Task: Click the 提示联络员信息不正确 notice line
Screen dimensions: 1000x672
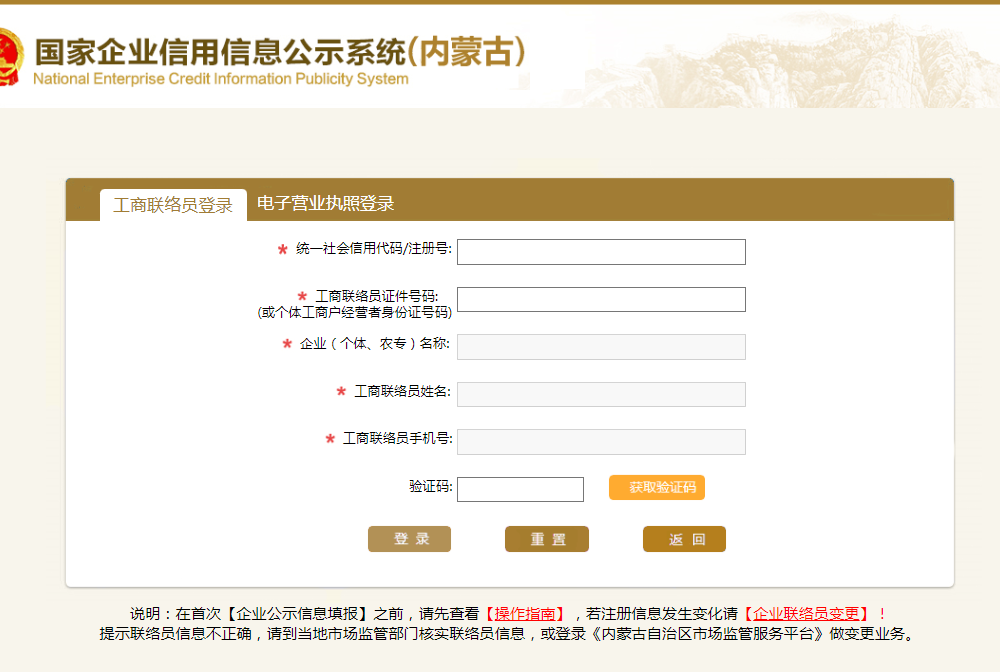Action: [x=508, y=634]
